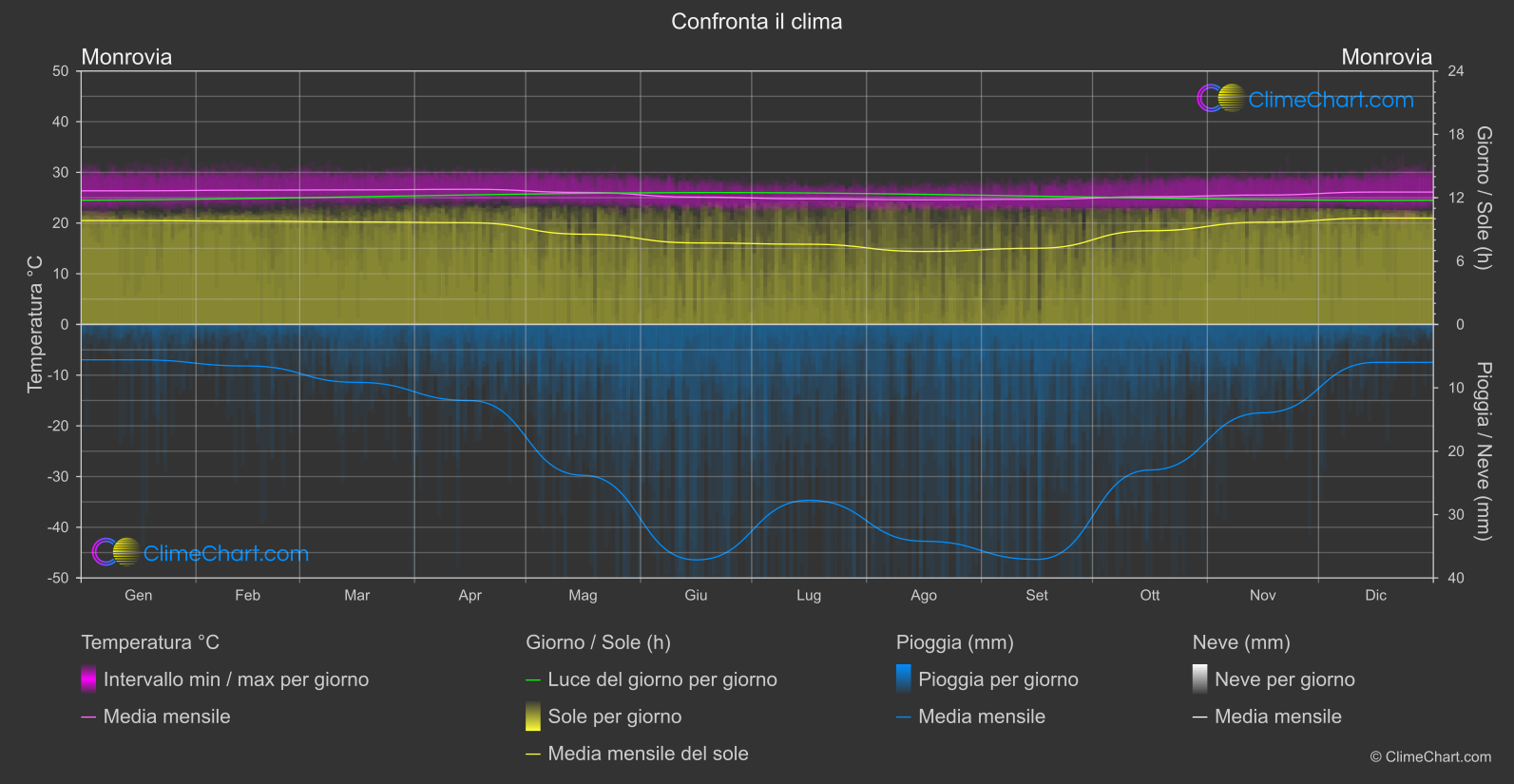The height and width of the screenshot is (784, 1514).
Task: Select the Dic month label on axis
Action: pos(1376,595)
